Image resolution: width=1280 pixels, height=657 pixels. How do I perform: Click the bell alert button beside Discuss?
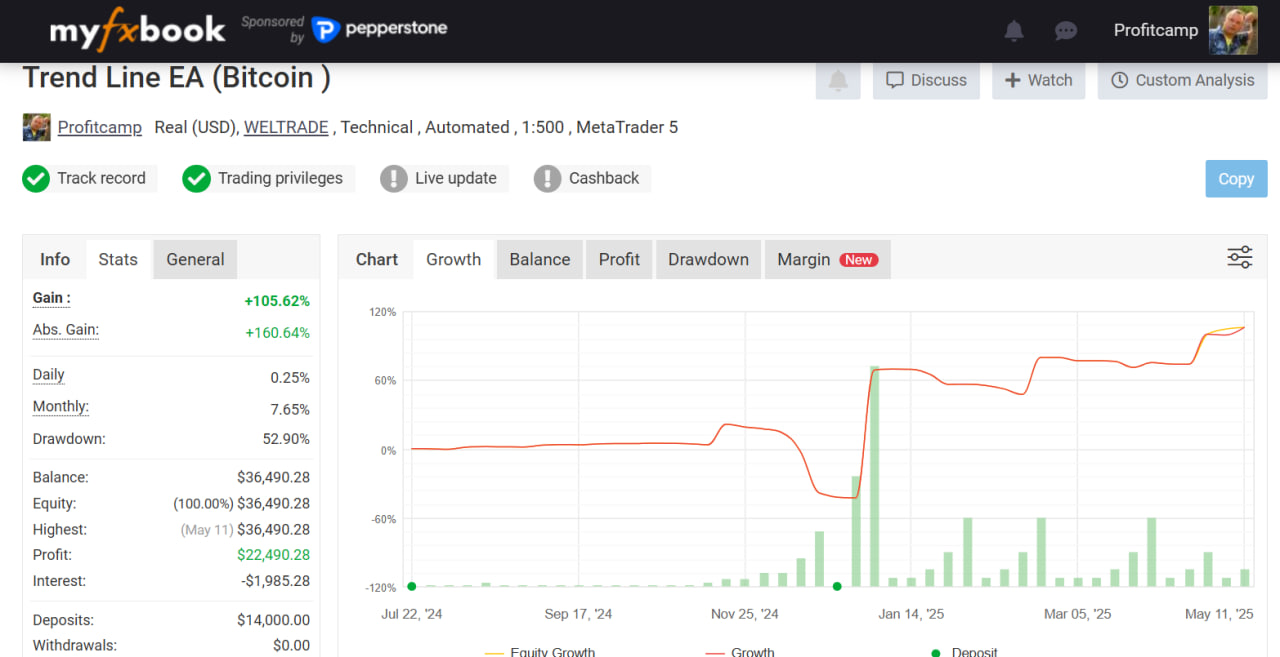pyautogui.click(x=838, y=81)
